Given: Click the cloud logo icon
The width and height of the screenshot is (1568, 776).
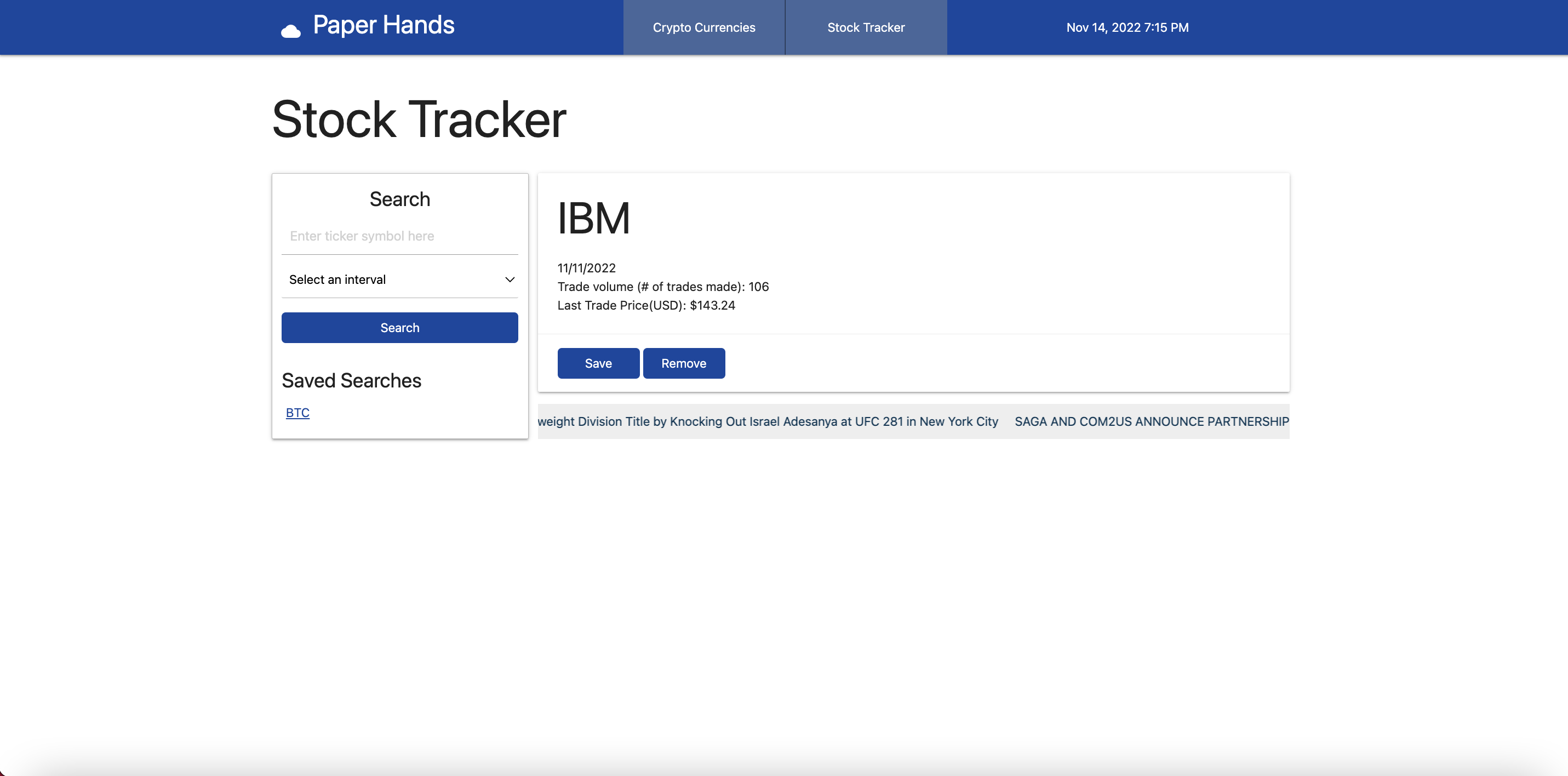Looking at the screenshot, I should pyautogui.click(x=290, y=31).
